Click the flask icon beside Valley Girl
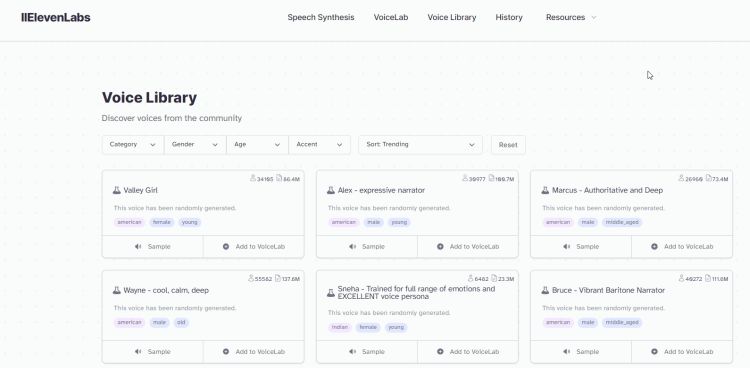 click(x=117, y=190)
